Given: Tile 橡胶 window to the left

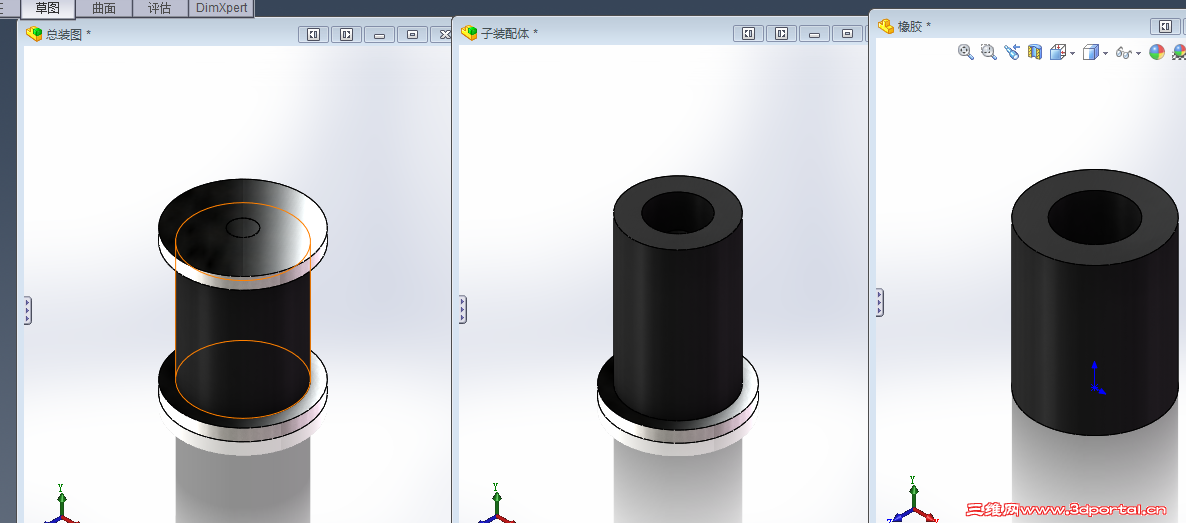Looking at the screenshot, I should tap(1165, 26).
